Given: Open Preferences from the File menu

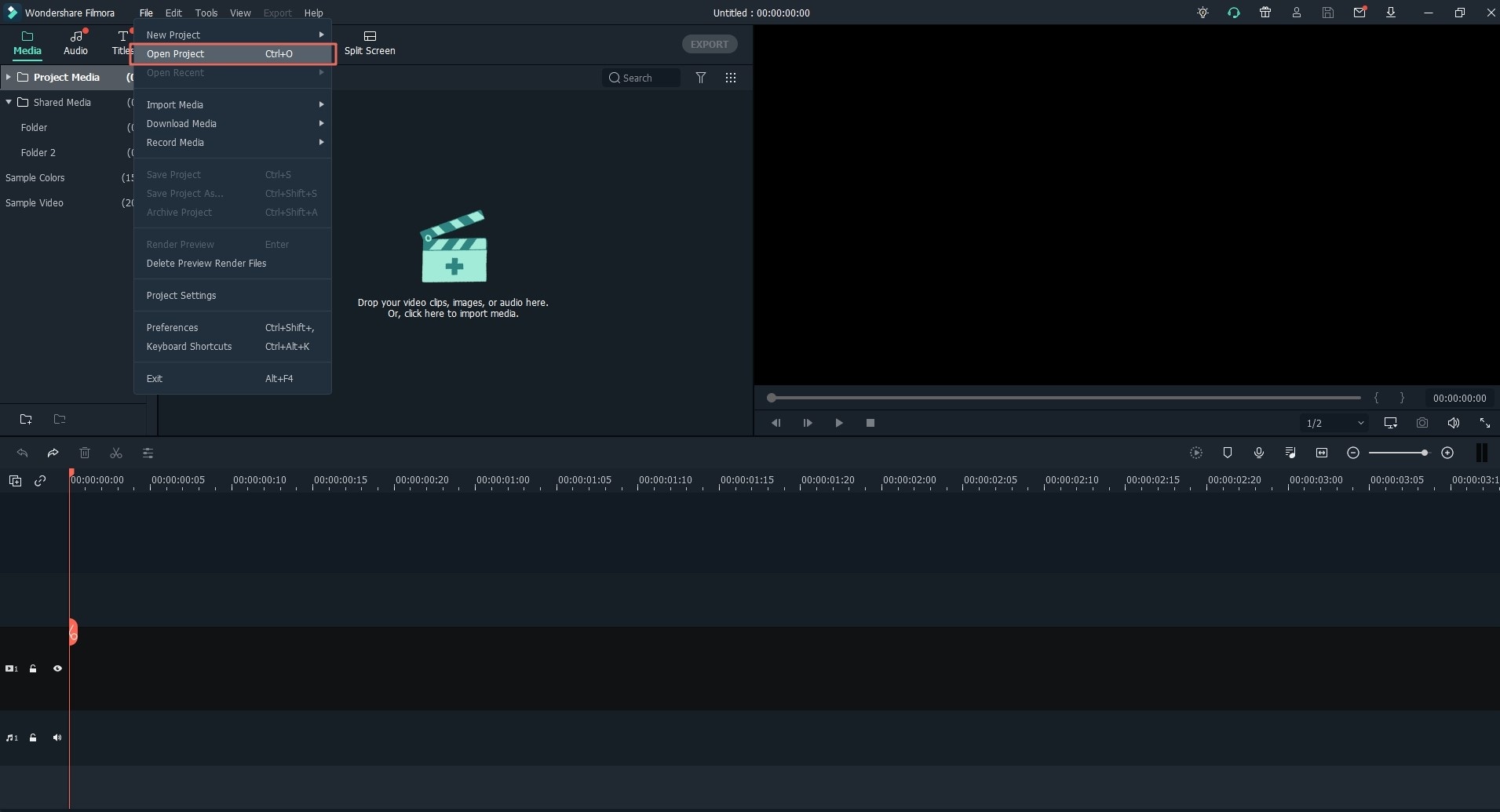Looking at the screenshot, I should [x=232, y=327].
